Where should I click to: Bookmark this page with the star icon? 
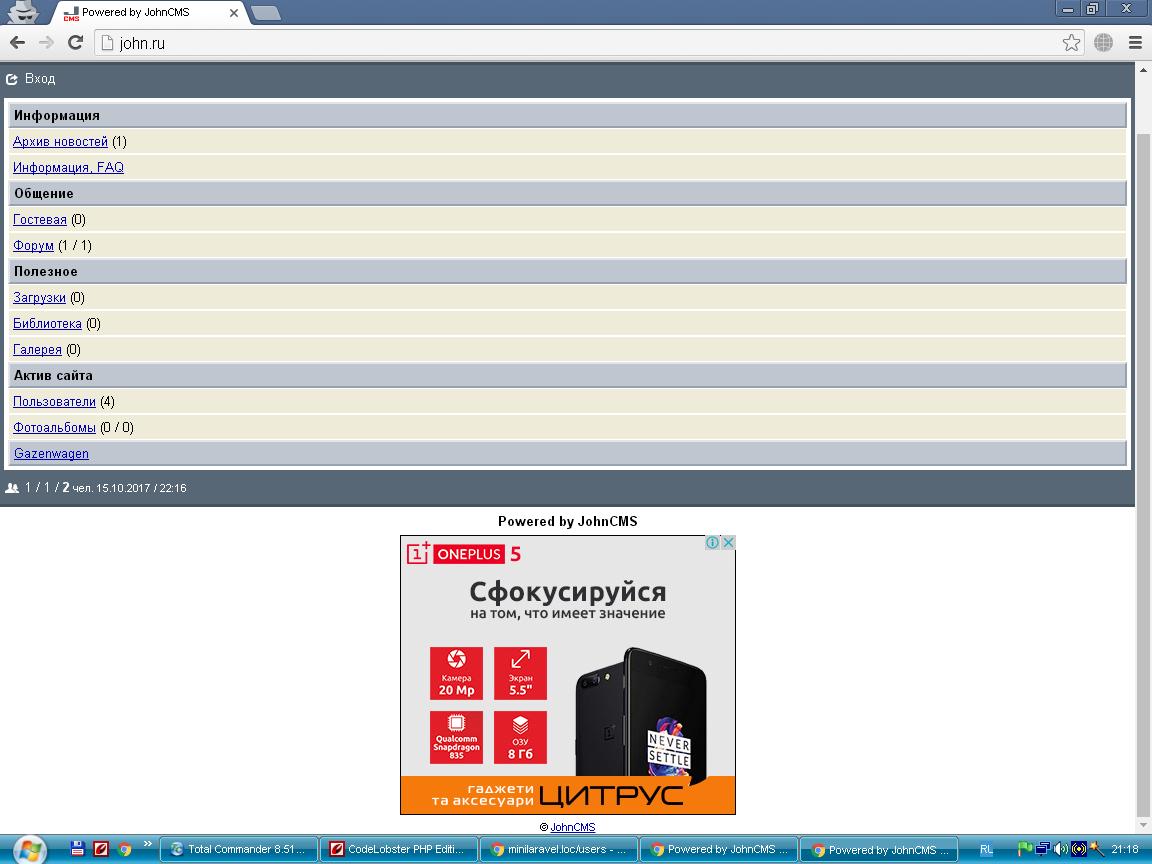coord(1071,43)
